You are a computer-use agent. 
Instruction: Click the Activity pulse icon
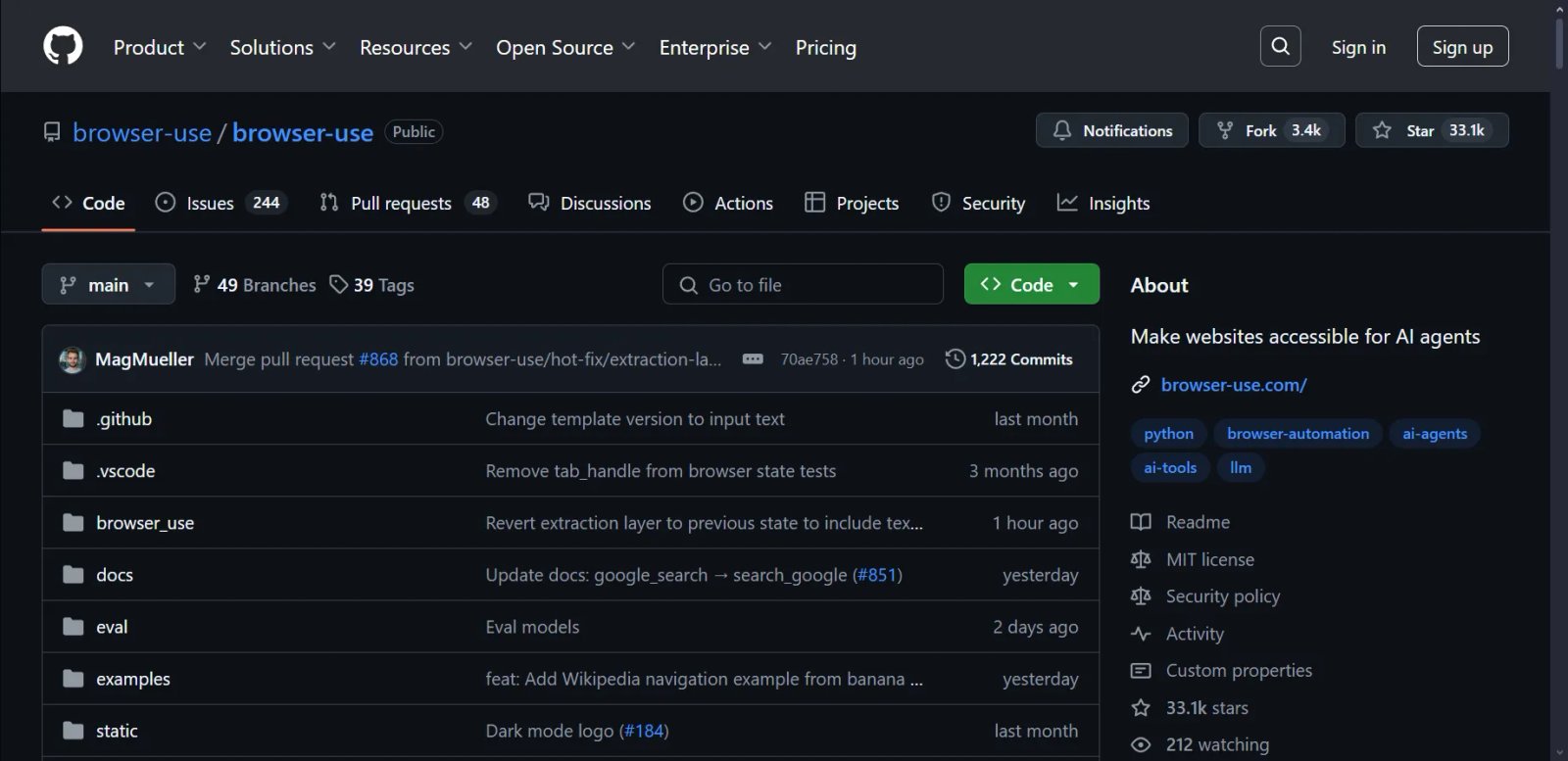[x=1141, y=634]
